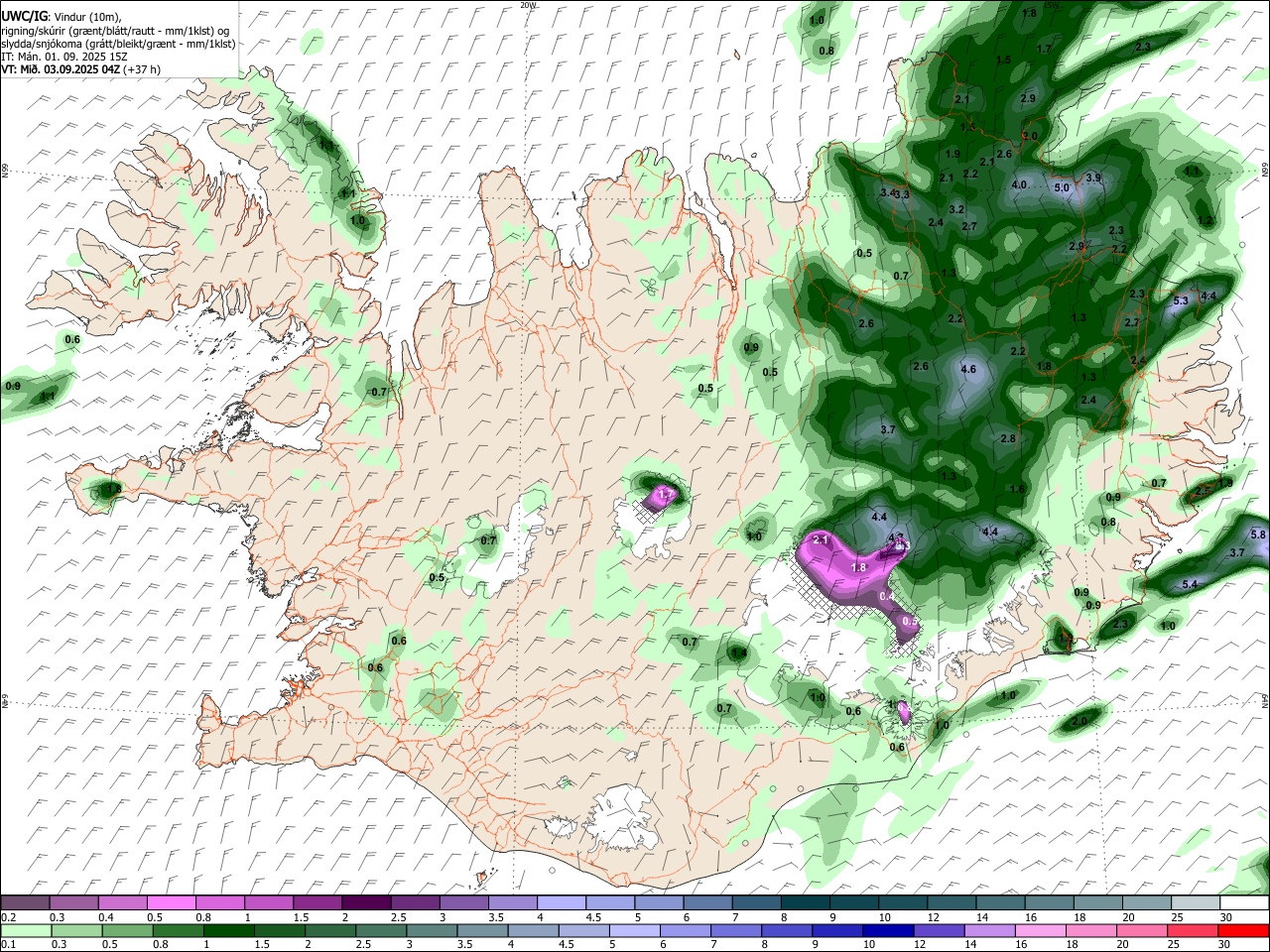The image size is (1270, 952).
Task: Click the 4.0 precipitation value on the map
Action: [x=1019, y=185]
